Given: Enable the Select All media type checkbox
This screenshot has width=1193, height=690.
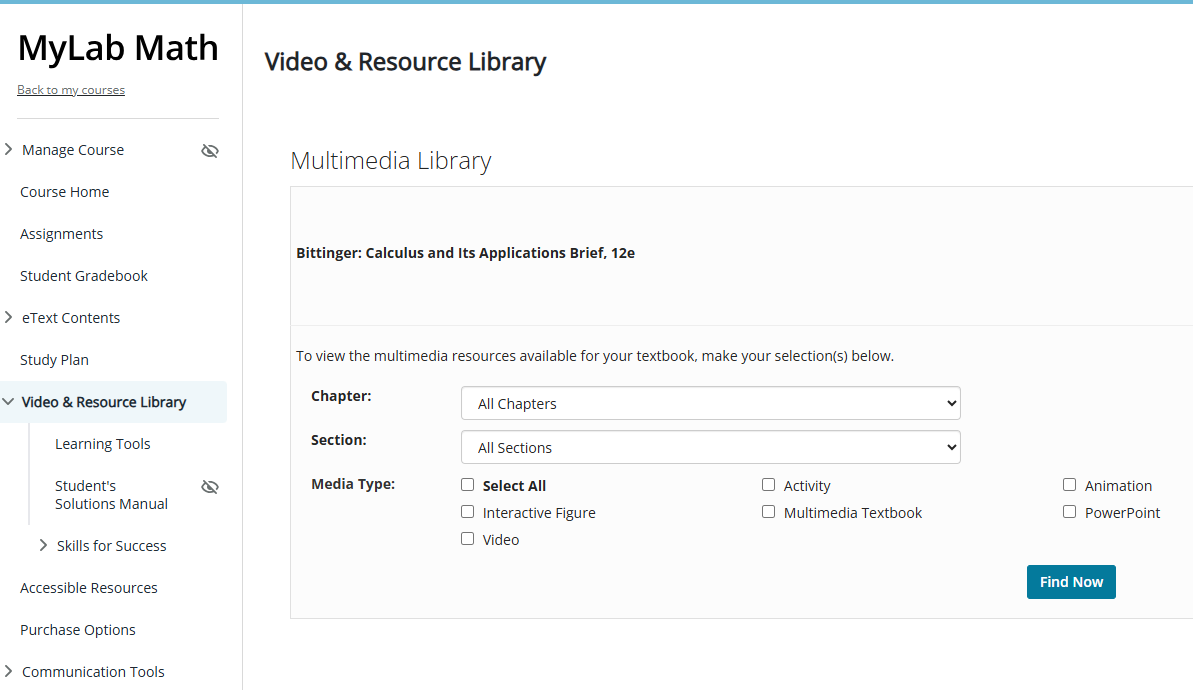Looking at the screenshot, I should pos(467,484).
